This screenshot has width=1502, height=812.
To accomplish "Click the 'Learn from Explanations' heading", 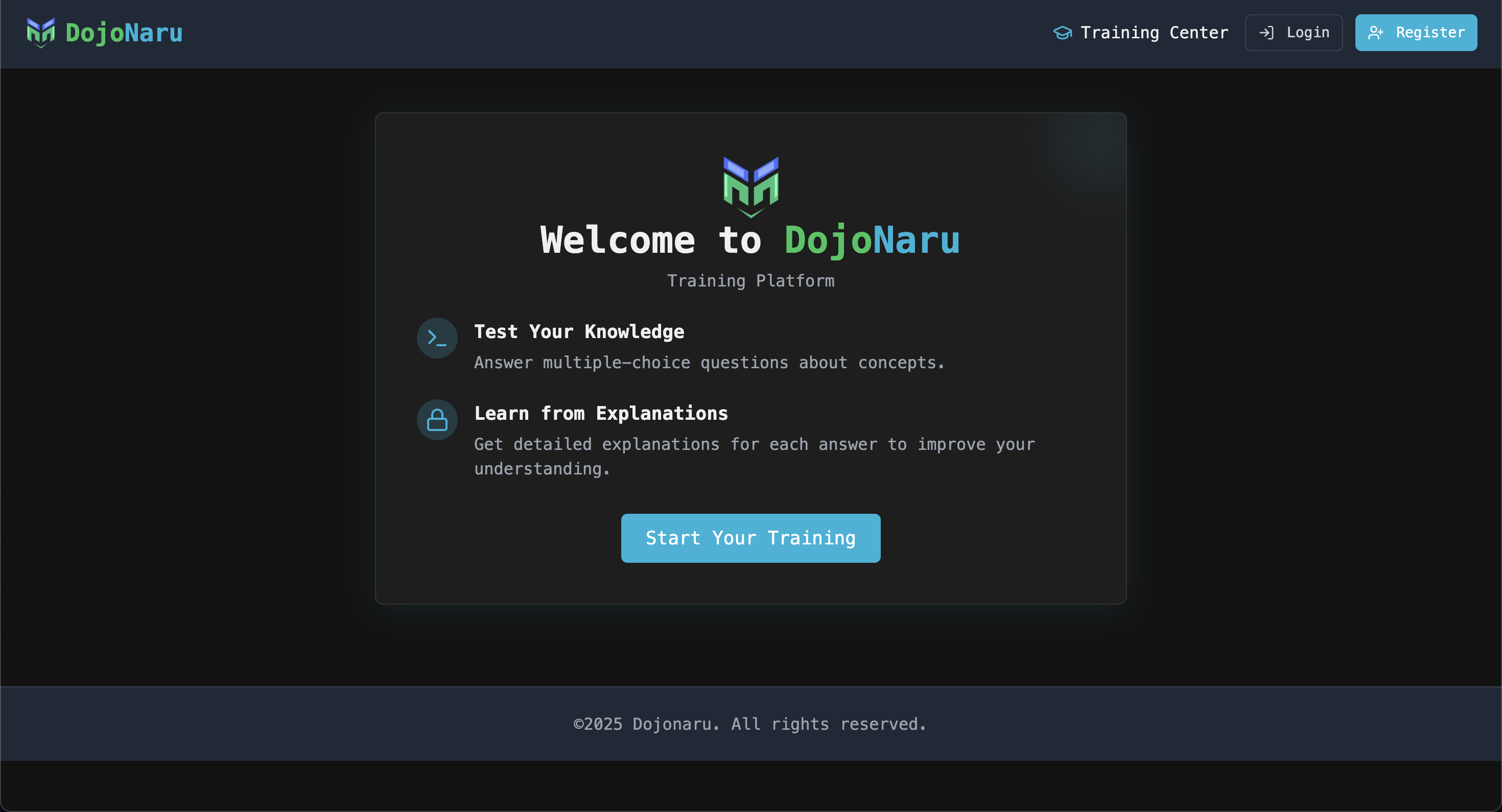I will (601, 413).
